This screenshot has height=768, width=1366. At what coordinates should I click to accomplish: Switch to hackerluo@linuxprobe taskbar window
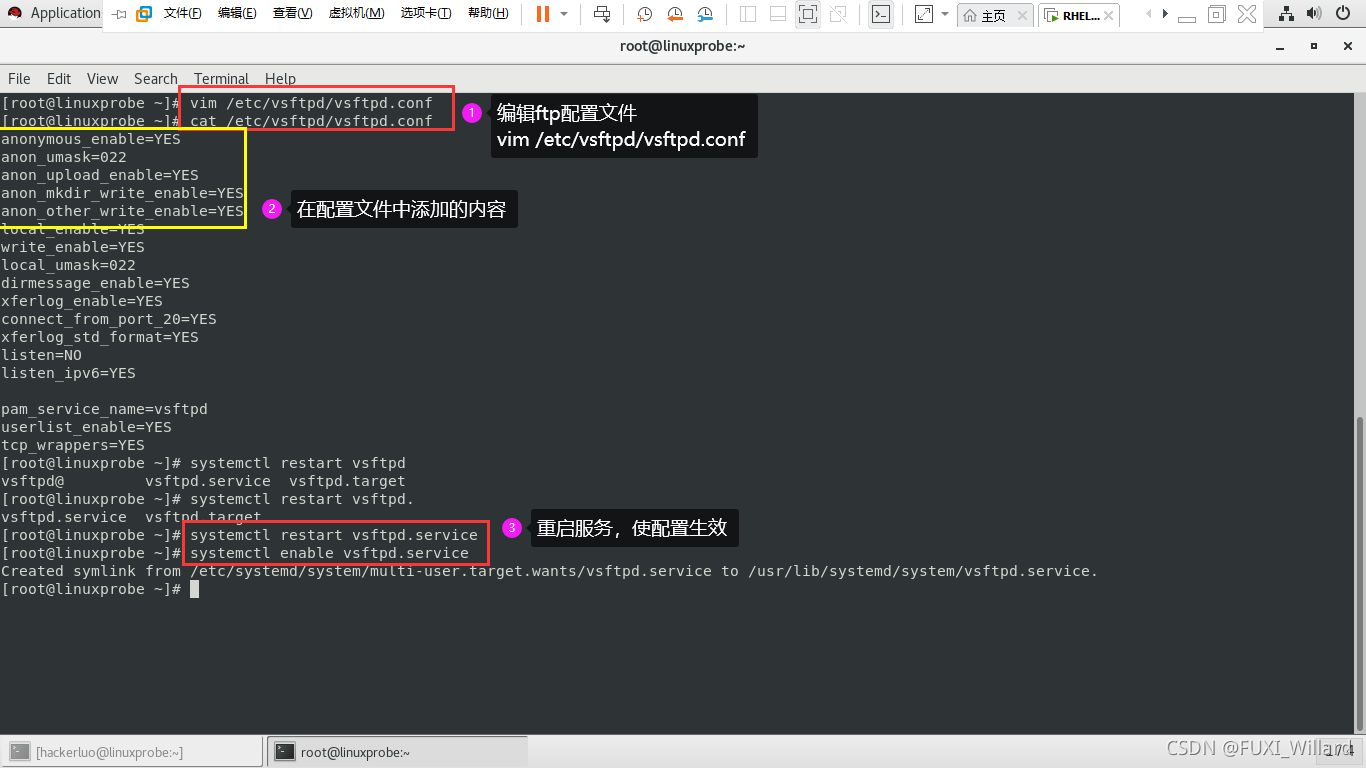[132, 752]
